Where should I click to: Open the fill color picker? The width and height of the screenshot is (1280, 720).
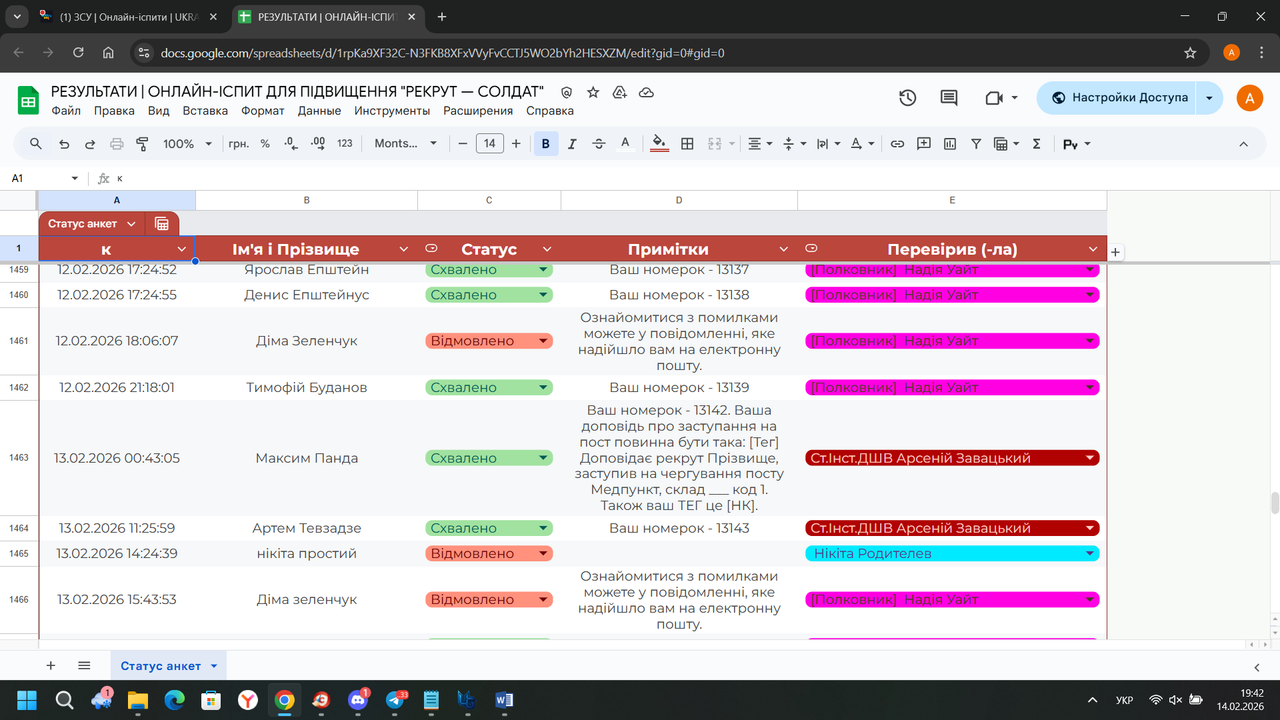(x=659, y=144)
